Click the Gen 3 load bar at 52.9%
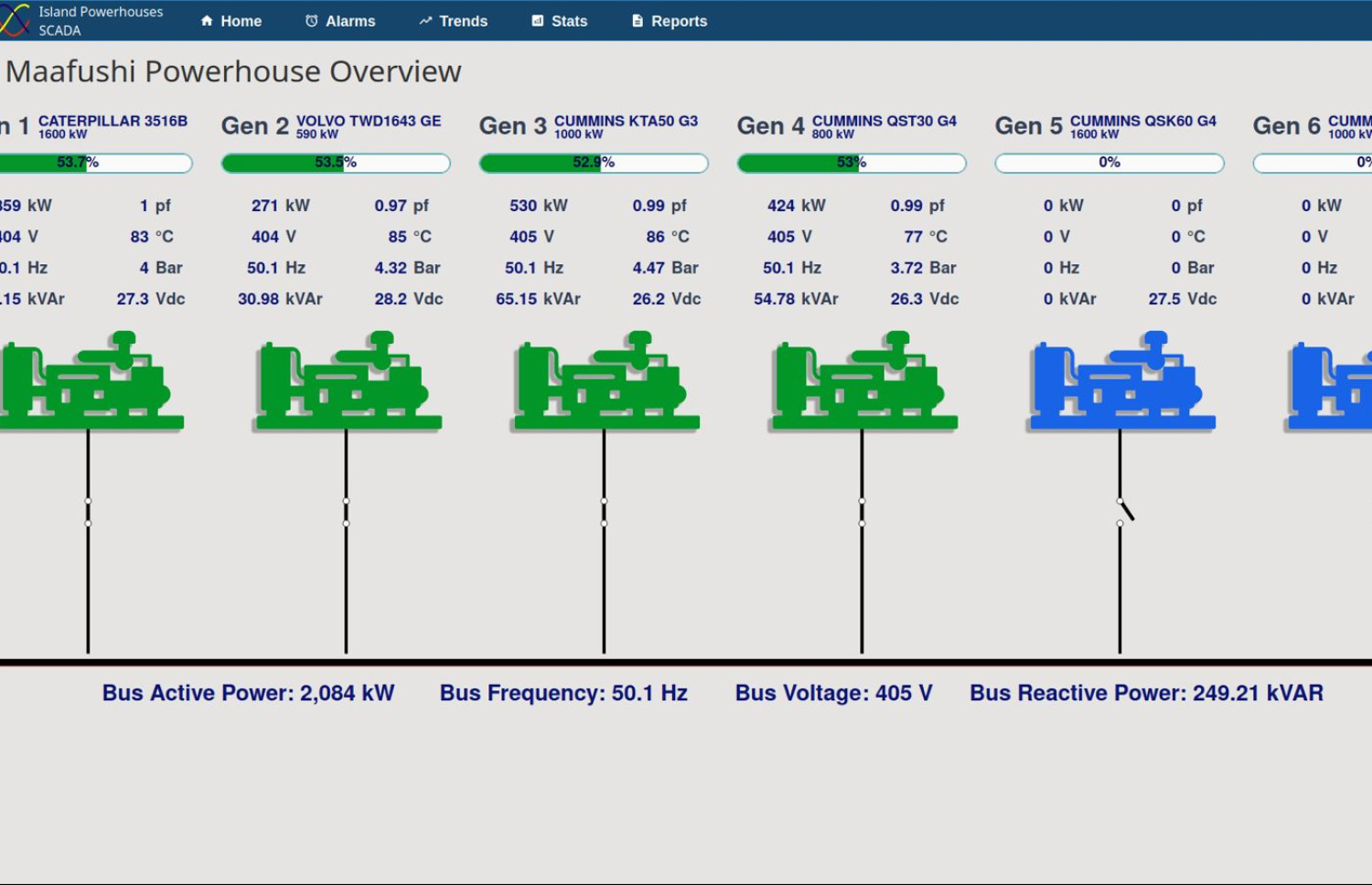The height and width of the screenshot is (885, 1372). tap(594, 163)
